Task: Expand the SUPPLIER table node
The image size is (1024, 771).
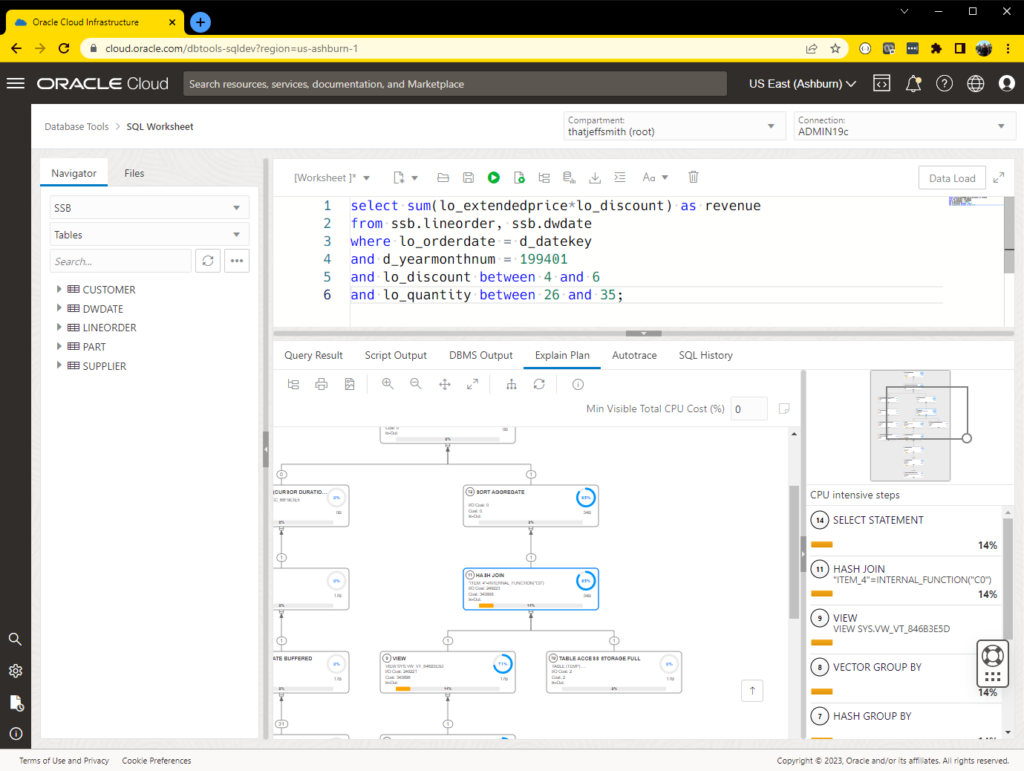Action: point(59,365)
